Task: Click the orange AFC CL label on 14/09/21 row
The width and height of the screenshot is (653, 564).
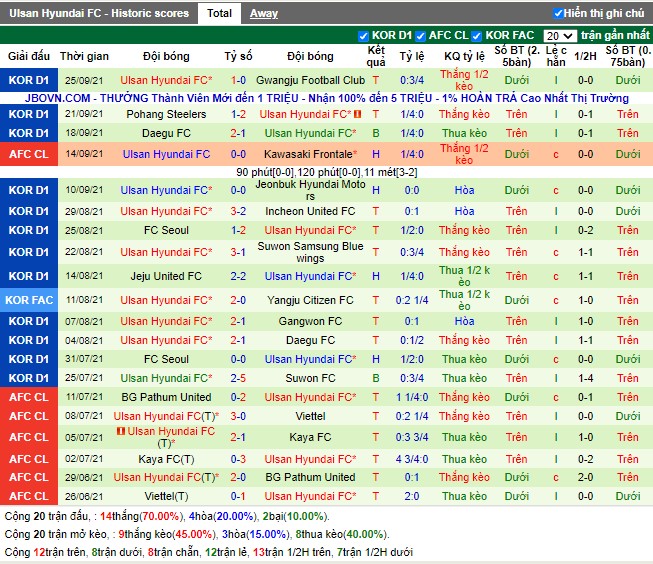Action: click(x=28, y=154)
